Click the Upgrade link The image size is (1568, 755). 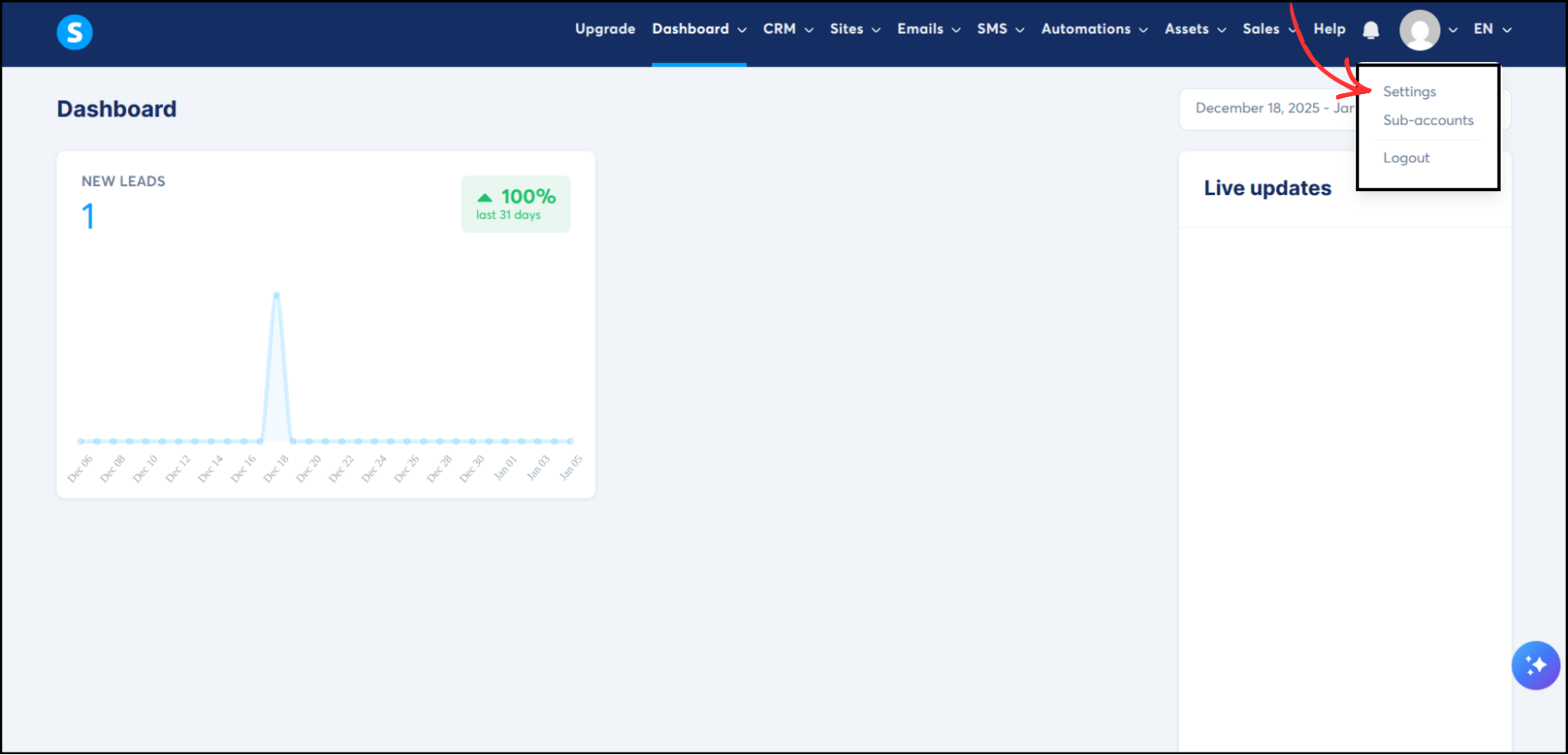pos(604,29)
